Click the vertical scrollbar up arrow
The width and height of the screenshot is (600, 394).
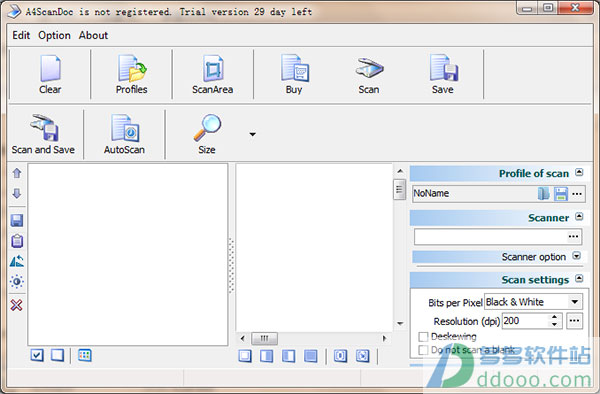(400, 171)
